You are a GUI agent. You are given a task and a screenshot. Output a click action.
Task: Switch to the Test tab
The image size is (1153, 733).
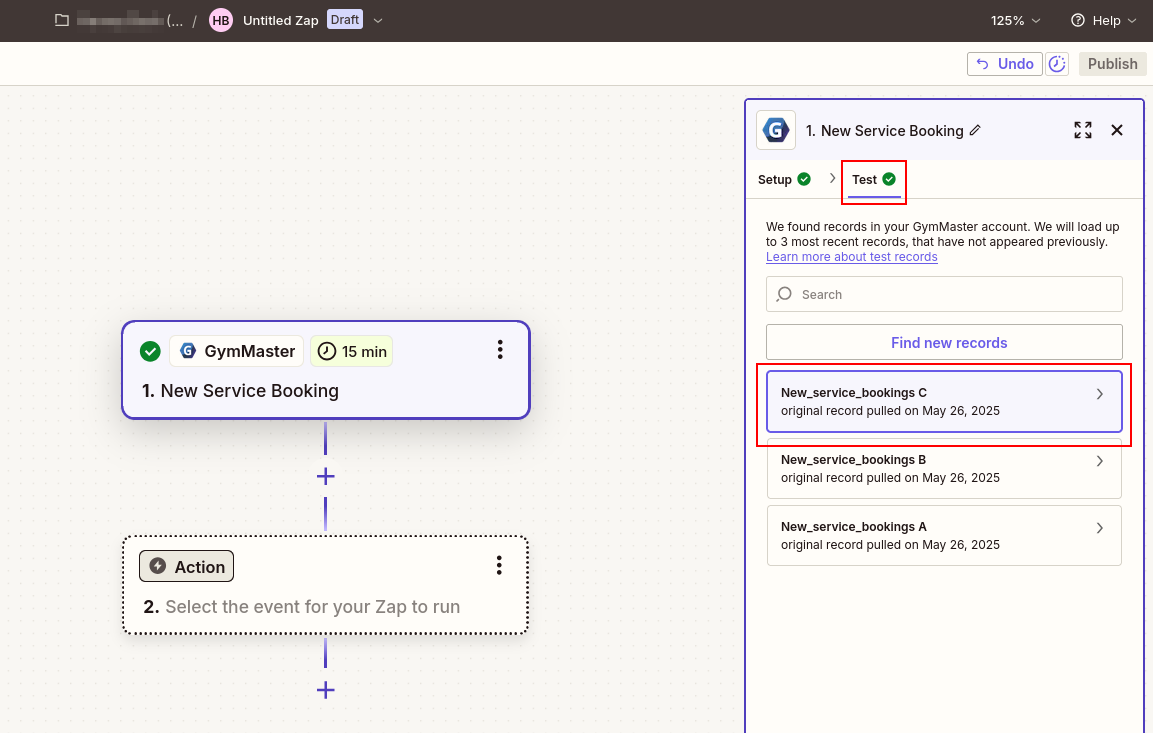click(x=874, y=179)
